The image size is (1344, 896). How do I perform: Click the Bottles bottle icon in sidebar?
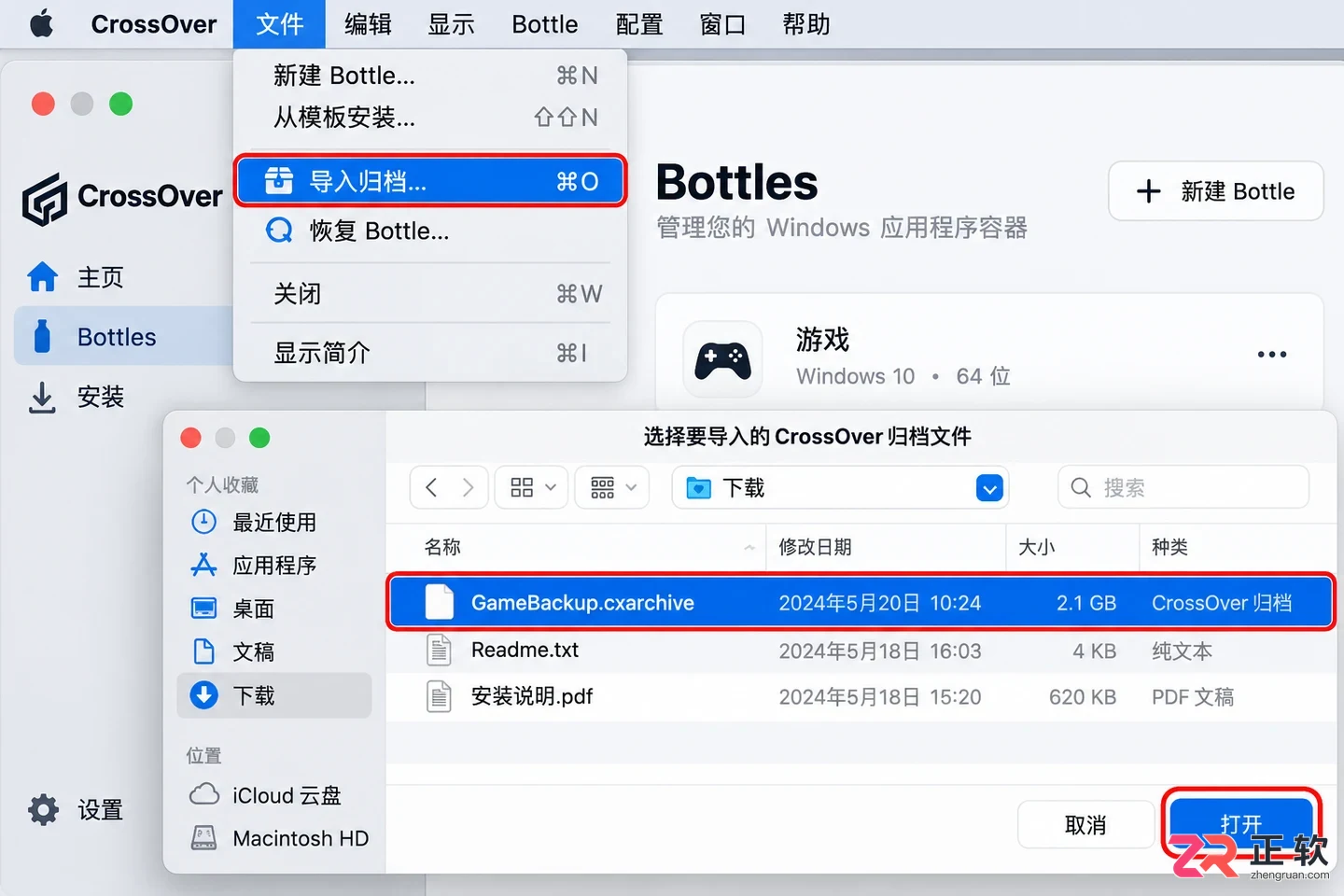pos(42,336)
